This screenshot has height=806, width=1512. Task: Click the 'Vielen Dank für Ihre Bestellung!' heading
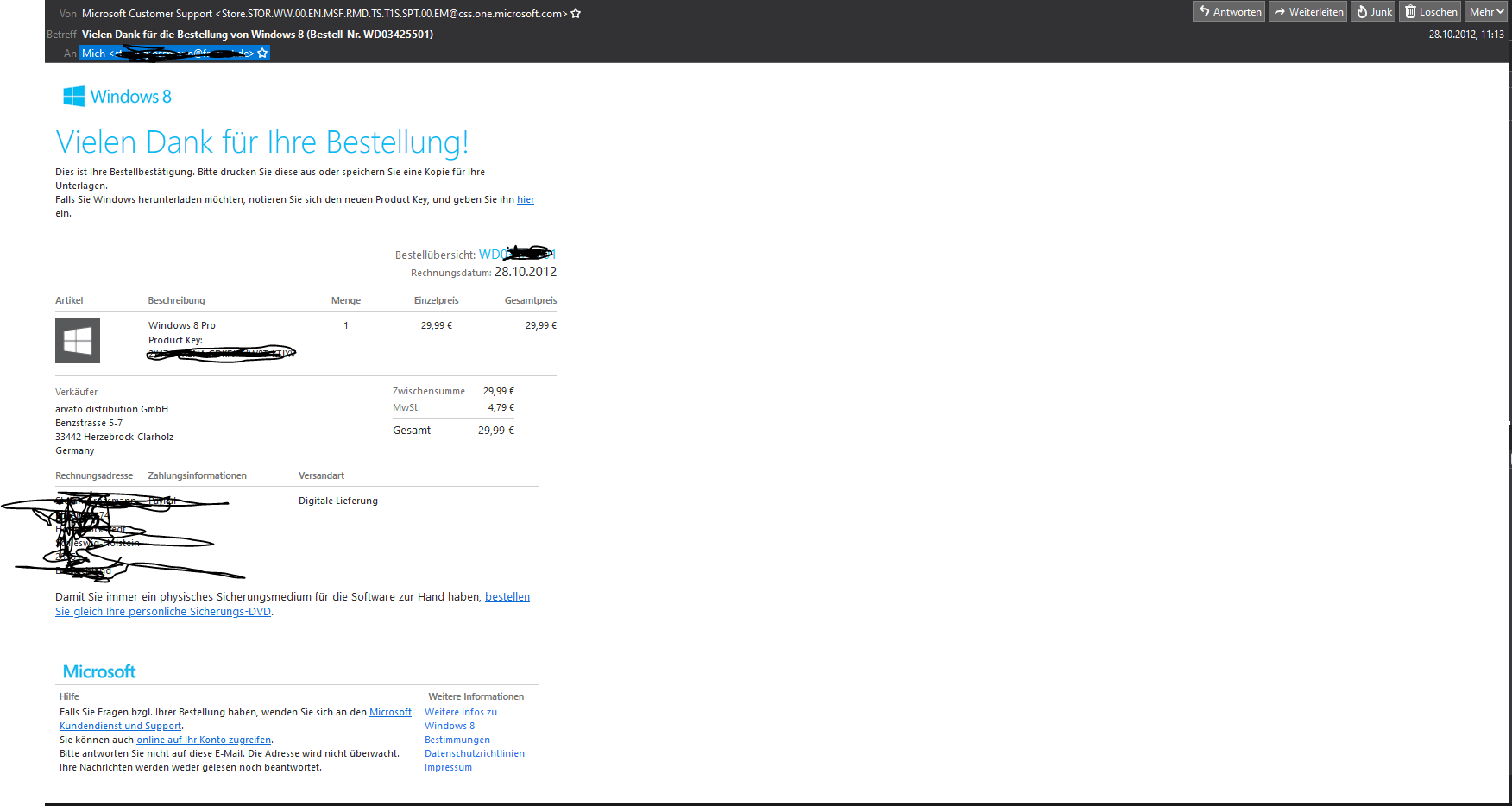(x=262, y=142)
